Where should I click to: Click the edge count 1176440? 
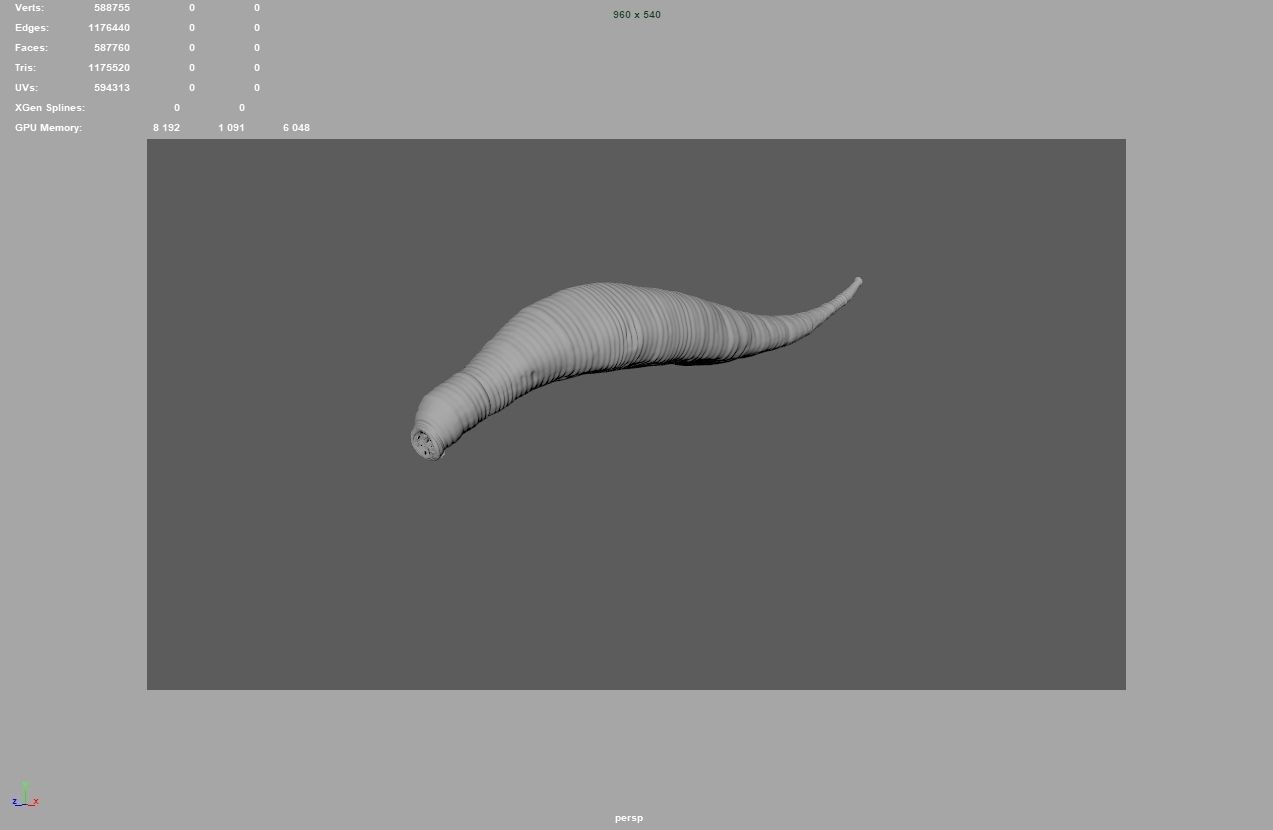[x=109, y=28]
